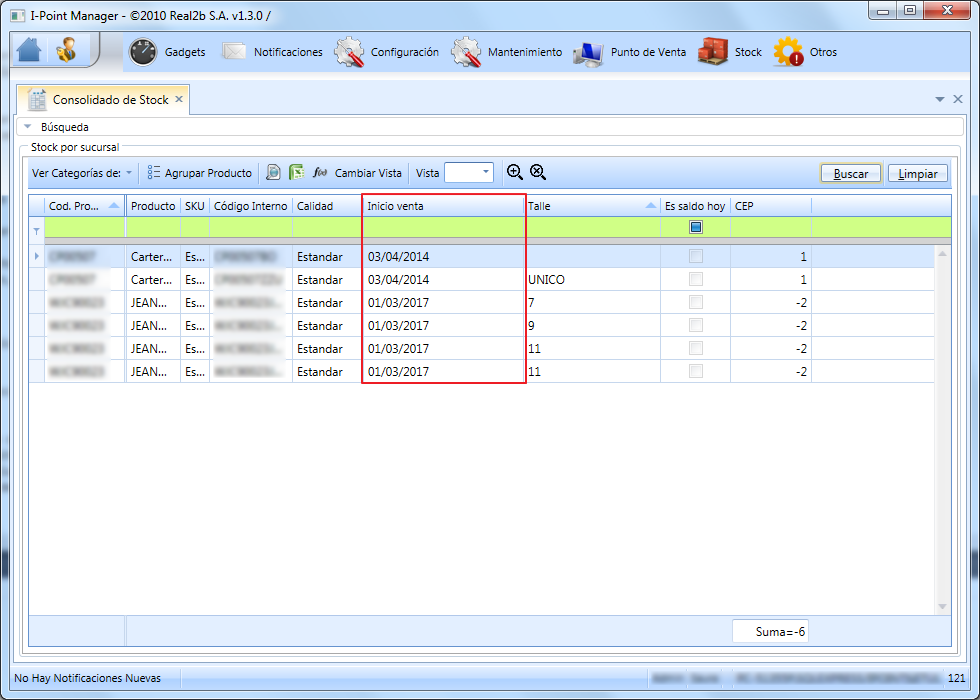Open Notificaciones envelope icon
This screenshot has width=980, height=700.
point(234,52)
